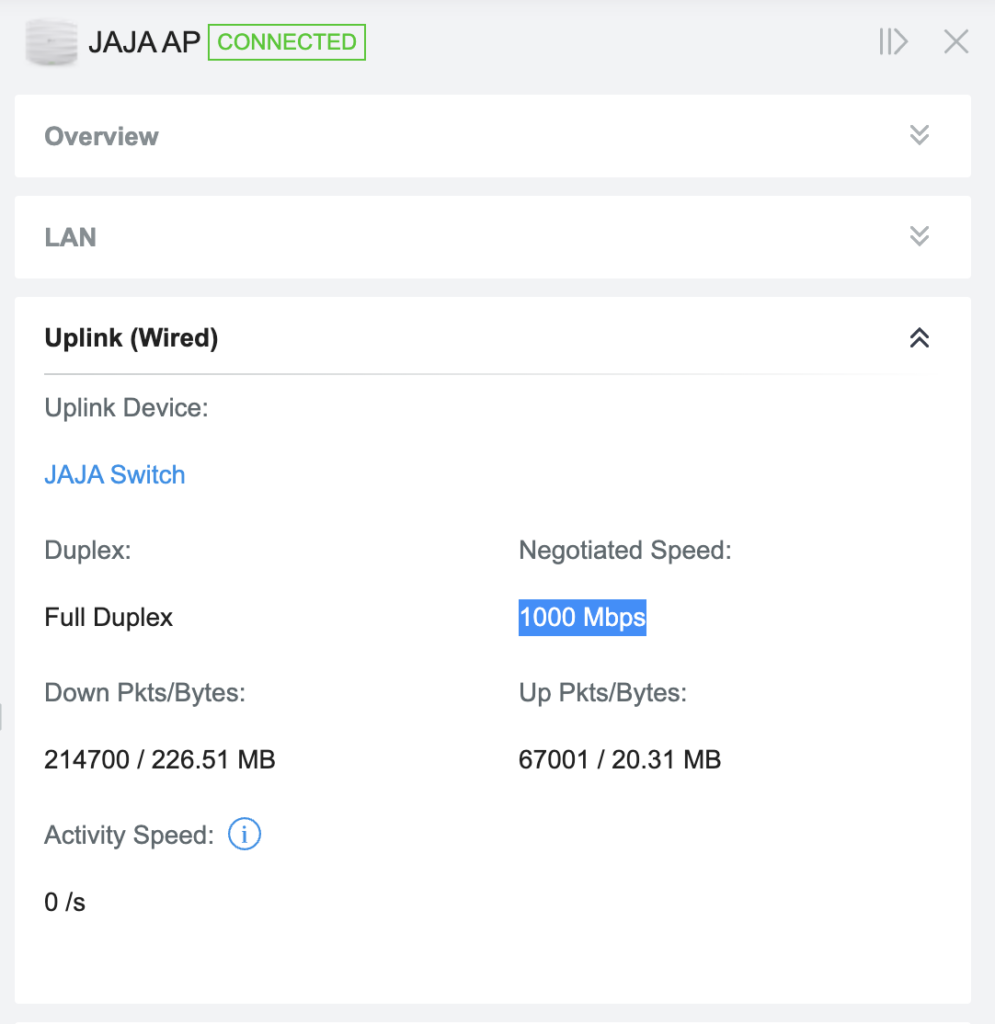
Task: Click the CONNECTED status badge
Action: click(x=287, y=42)
